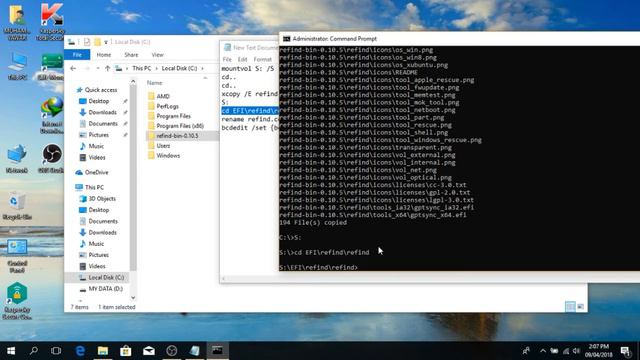Open the Share ribbon tab in Explorer
The image size is (640, 360).
pyautogui.click(x=131, y=55)
